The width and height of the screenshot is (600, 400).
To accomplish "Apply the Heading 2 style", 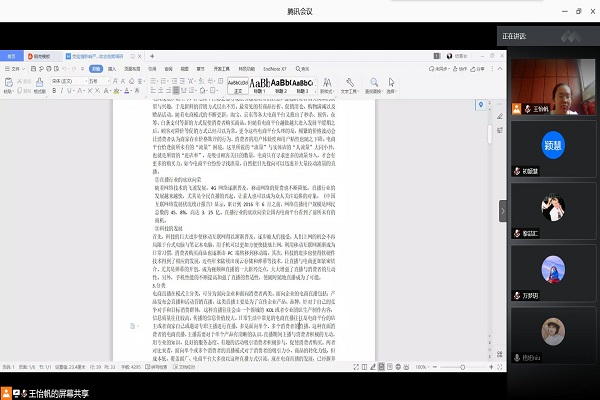I will point(281,86).
